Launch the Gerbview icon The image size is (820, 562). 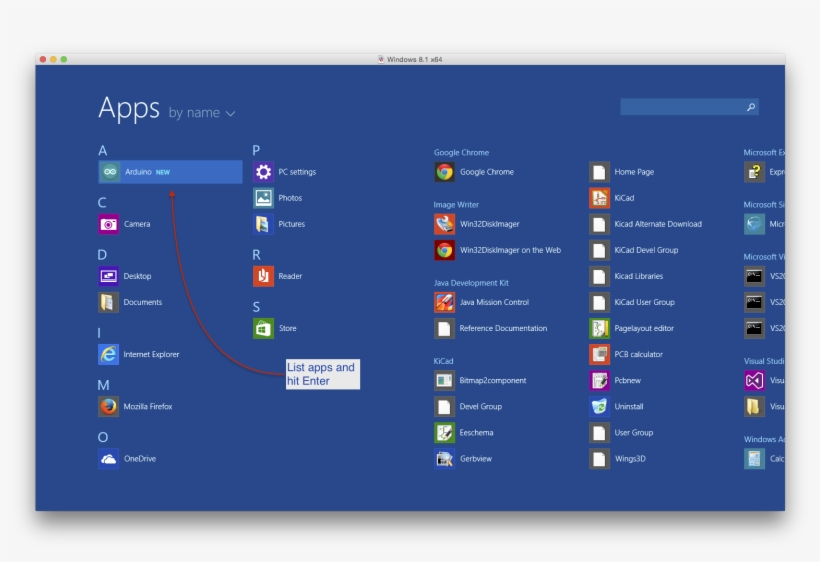pyautogui.click(x=445, y=459)
